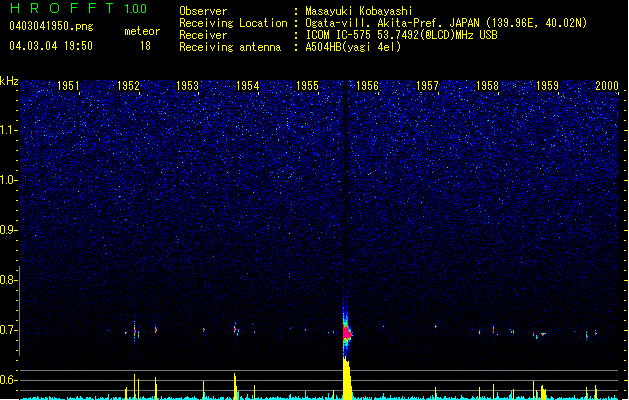This screenshot has height=400, width=629.
Task: Click the meteor count 18
Action: point(145,46)
